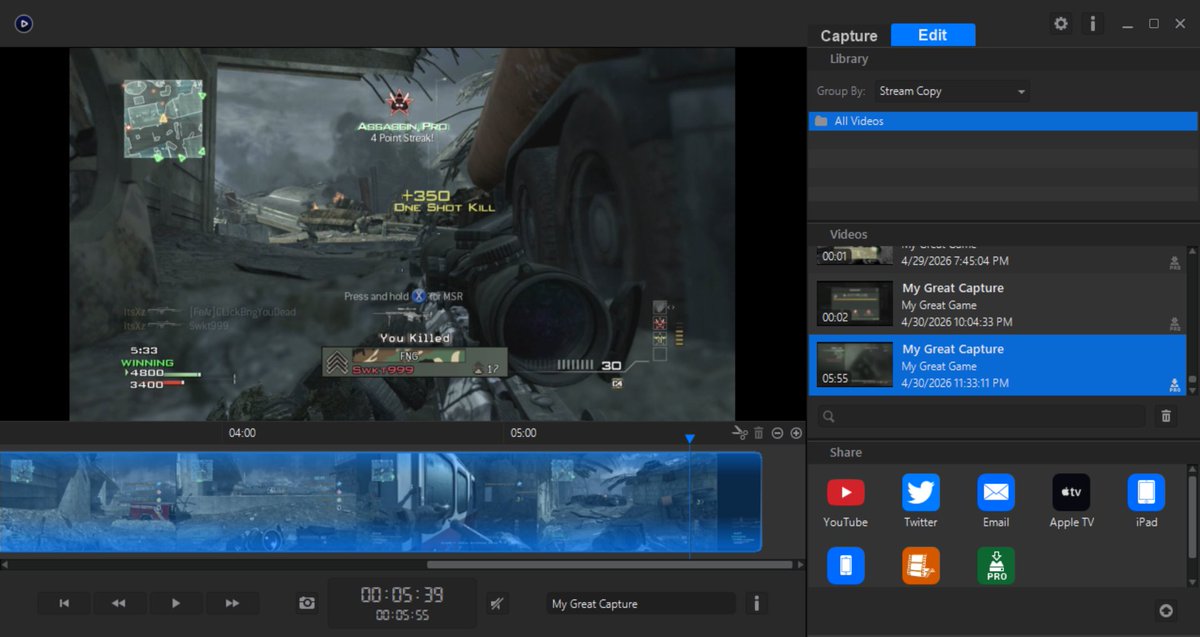This screenshot has width=1200, height=637.
Task: Click the app logo in top-left corner
Action: (x=24, y=23)
